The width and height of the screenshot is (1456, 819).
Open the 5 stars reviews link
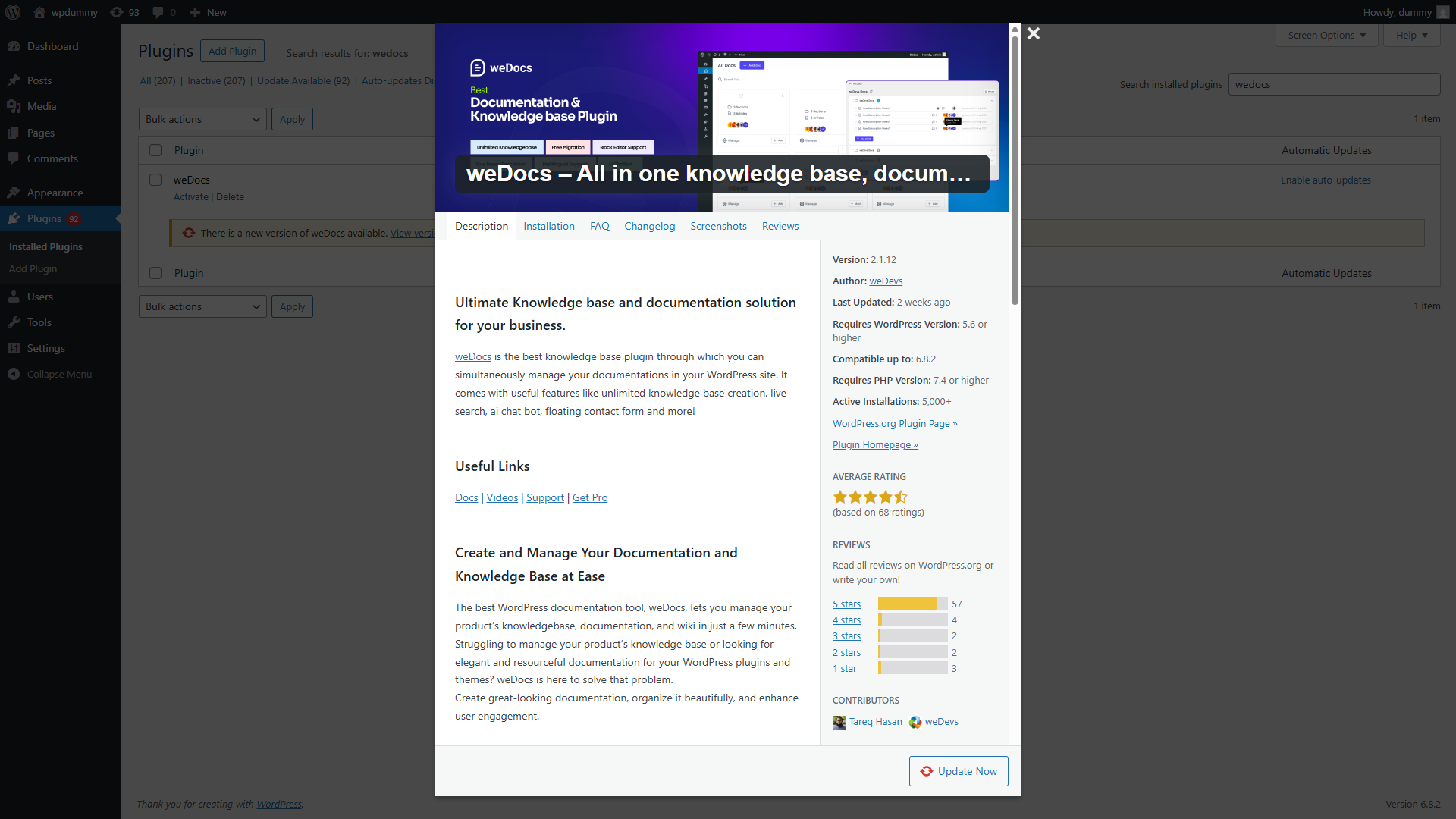click(846, 604)
